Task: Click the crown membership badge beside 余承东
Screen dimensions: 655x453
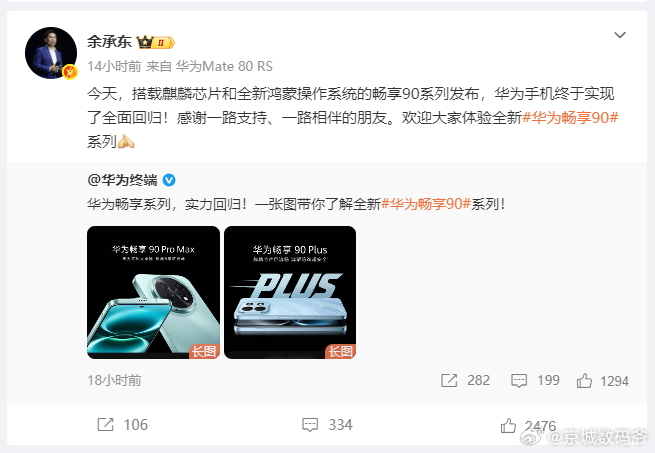Action: pyautogui.click(x=155, y=42)
